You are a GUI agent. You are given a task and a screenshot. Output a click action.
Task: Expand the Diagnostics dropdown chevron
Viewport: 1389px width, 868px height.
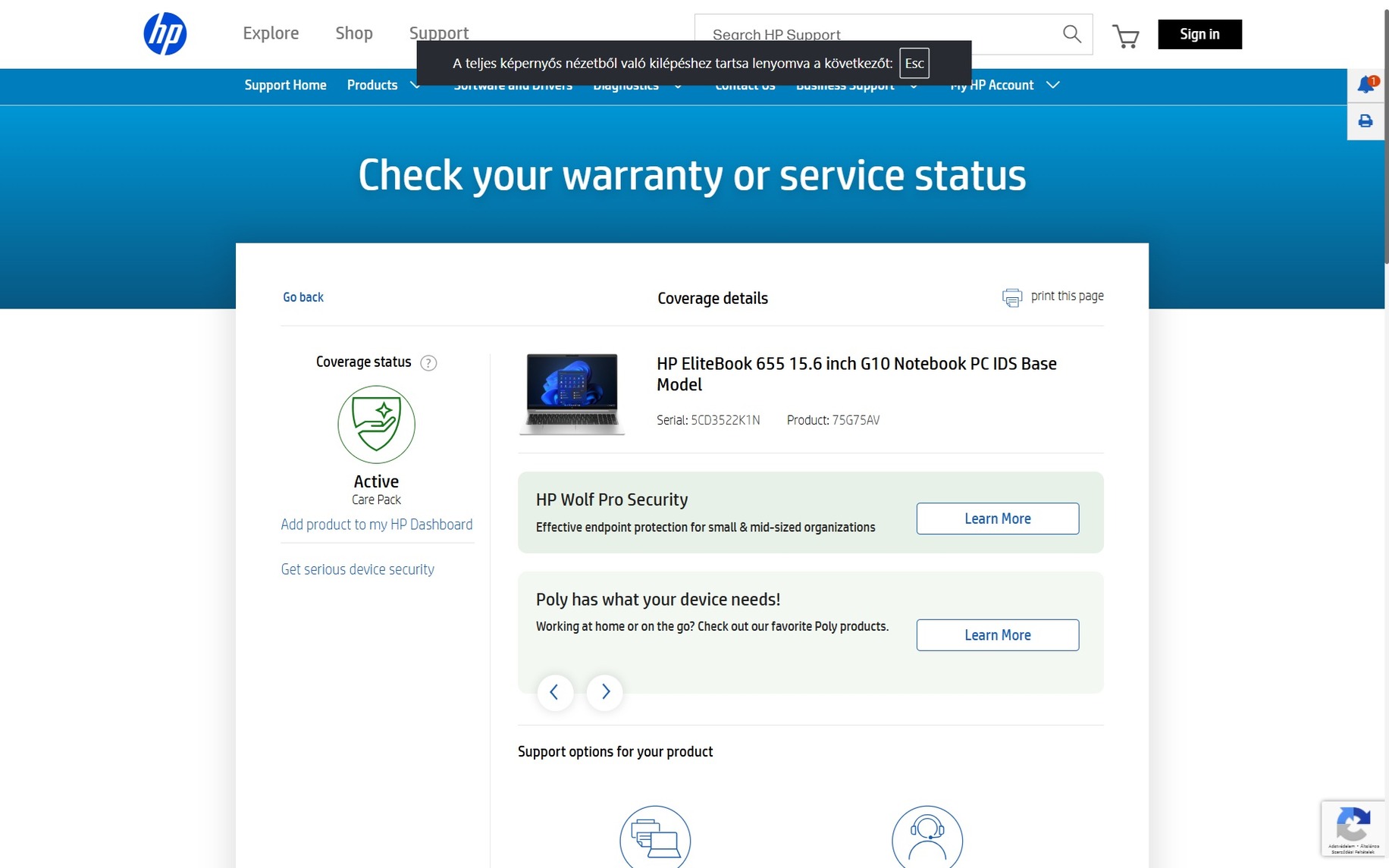[x=678, y=86]
